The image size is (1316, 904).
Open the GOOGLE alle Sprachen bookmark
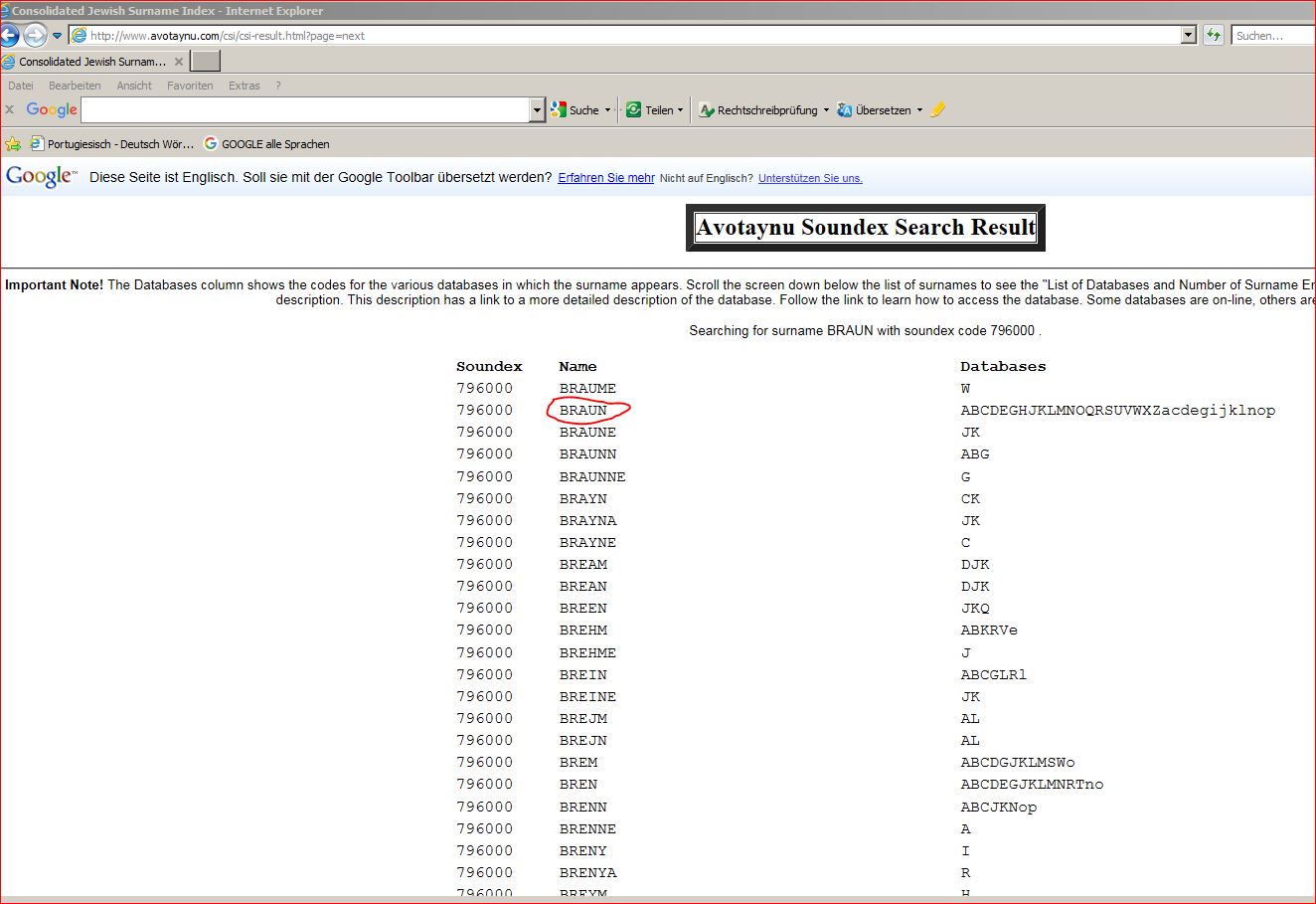coord(266,143)
